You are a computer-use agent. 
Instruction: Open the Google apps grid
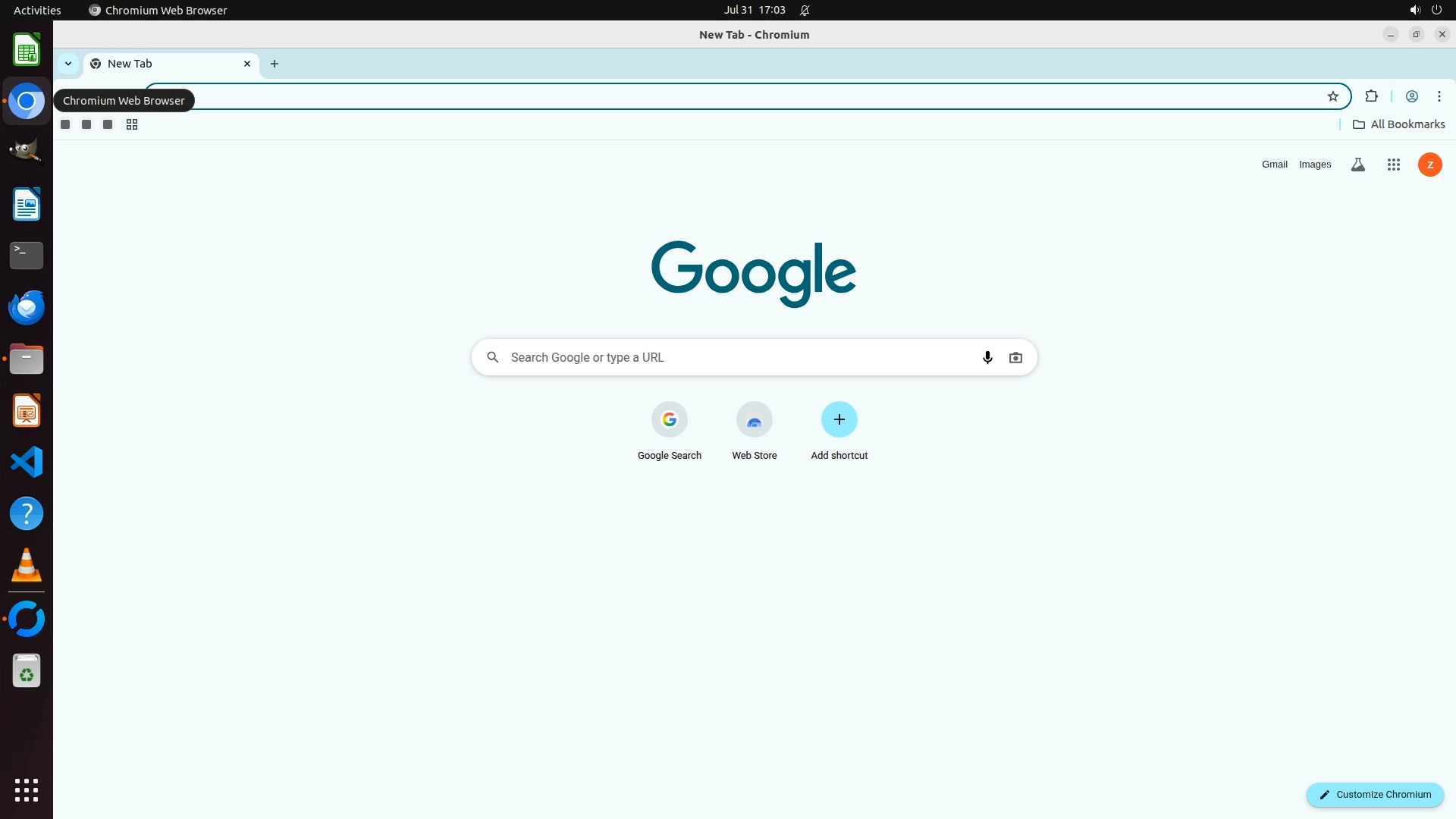(x=1394, y=165)
